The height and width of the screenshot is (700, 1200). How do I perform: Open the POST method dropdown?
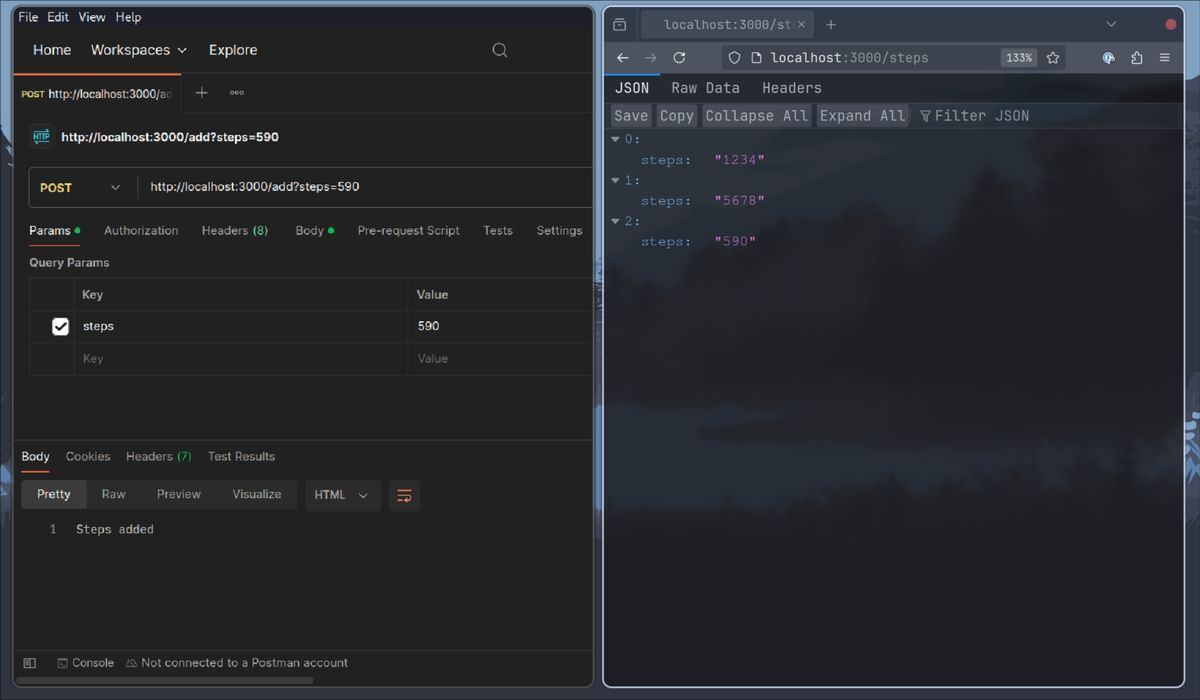coord(80,187)
